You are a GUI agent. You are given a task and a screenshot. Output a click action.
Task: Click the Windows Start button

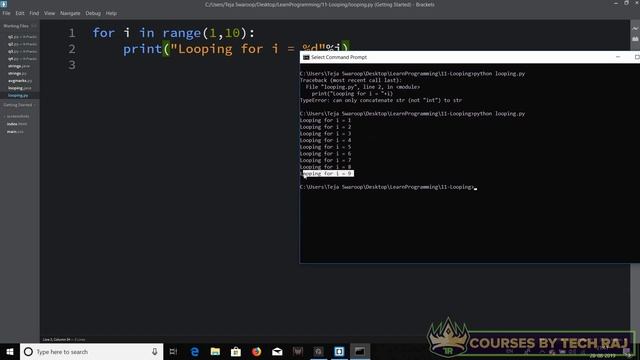click(x=10, y=351)
